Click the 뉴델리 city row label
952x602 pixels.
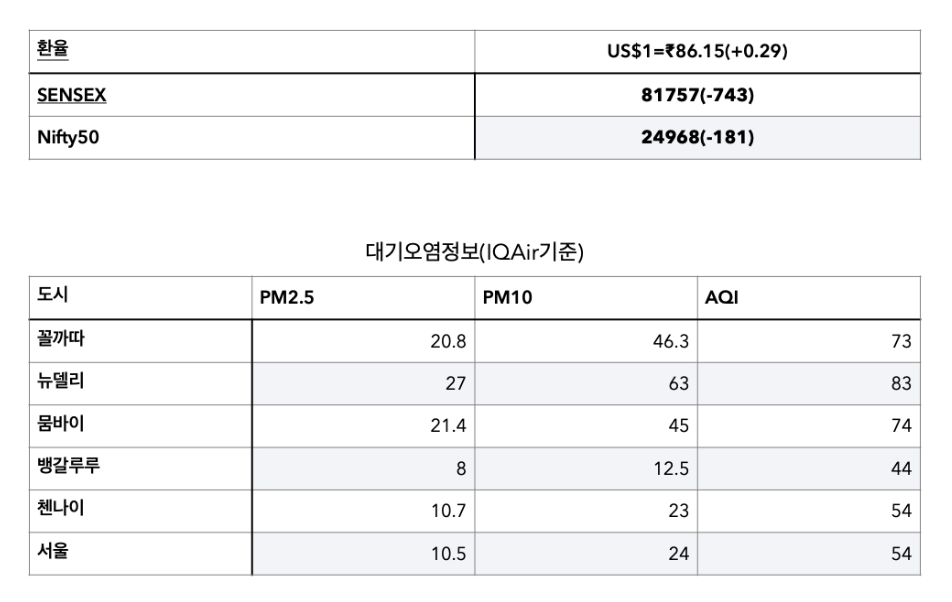[61, 383]
